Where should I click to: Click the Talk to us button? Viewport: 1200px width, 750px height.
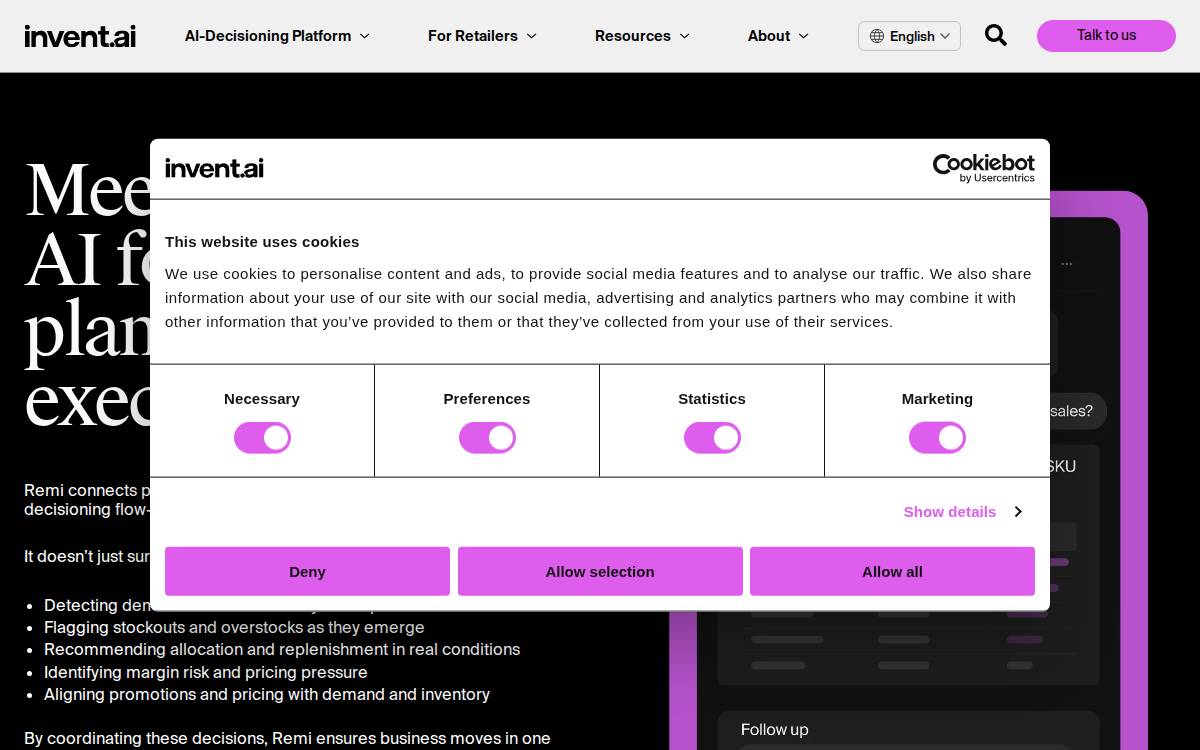coord(1106,36)
